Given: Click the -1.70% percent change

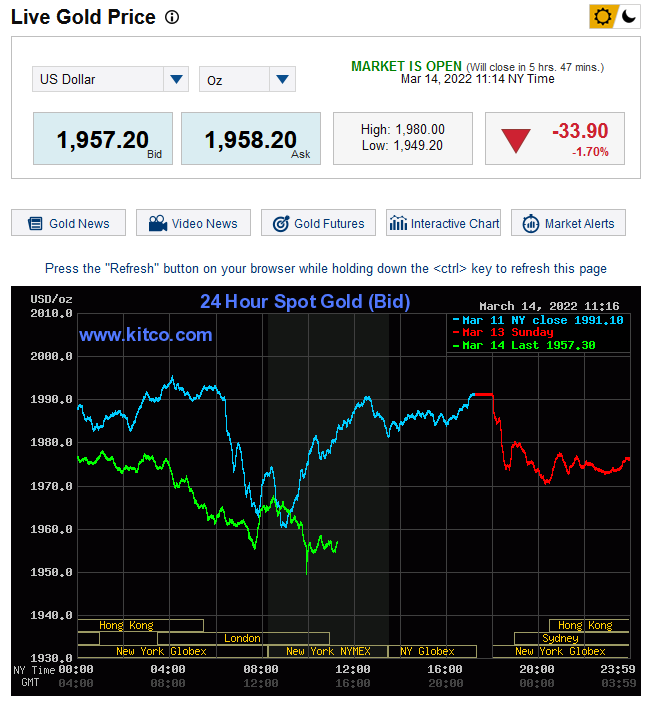Looking at the screenshot, I should point(590,152).
